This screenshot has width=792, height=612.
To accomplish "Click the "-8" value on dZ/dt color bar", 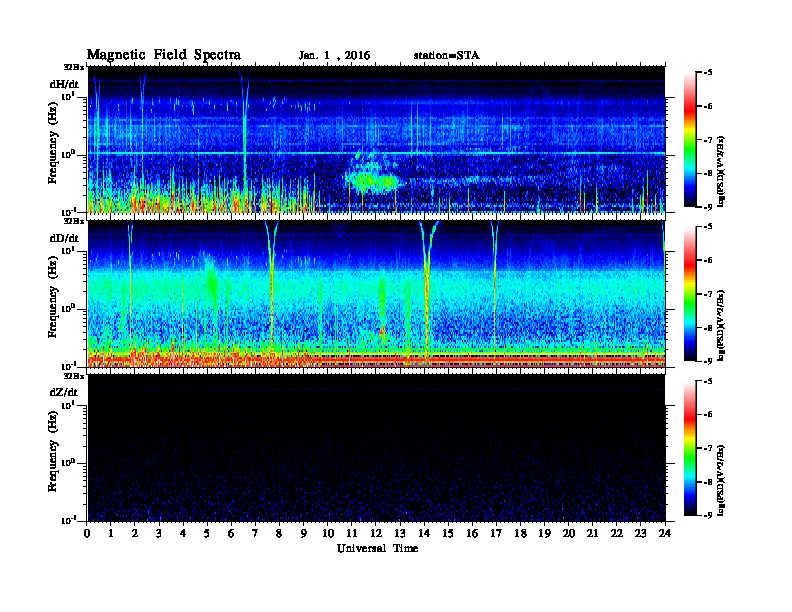I will tap(708, 482).
